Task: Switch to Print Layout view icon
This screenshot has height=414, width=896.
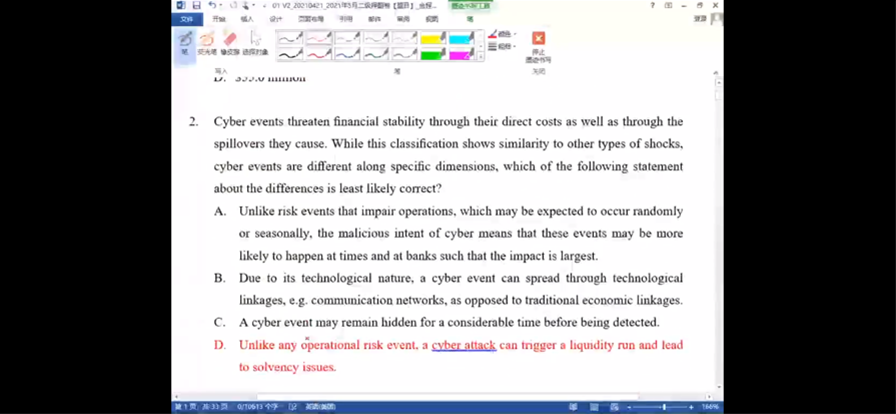Action: (x=594, y=407)
